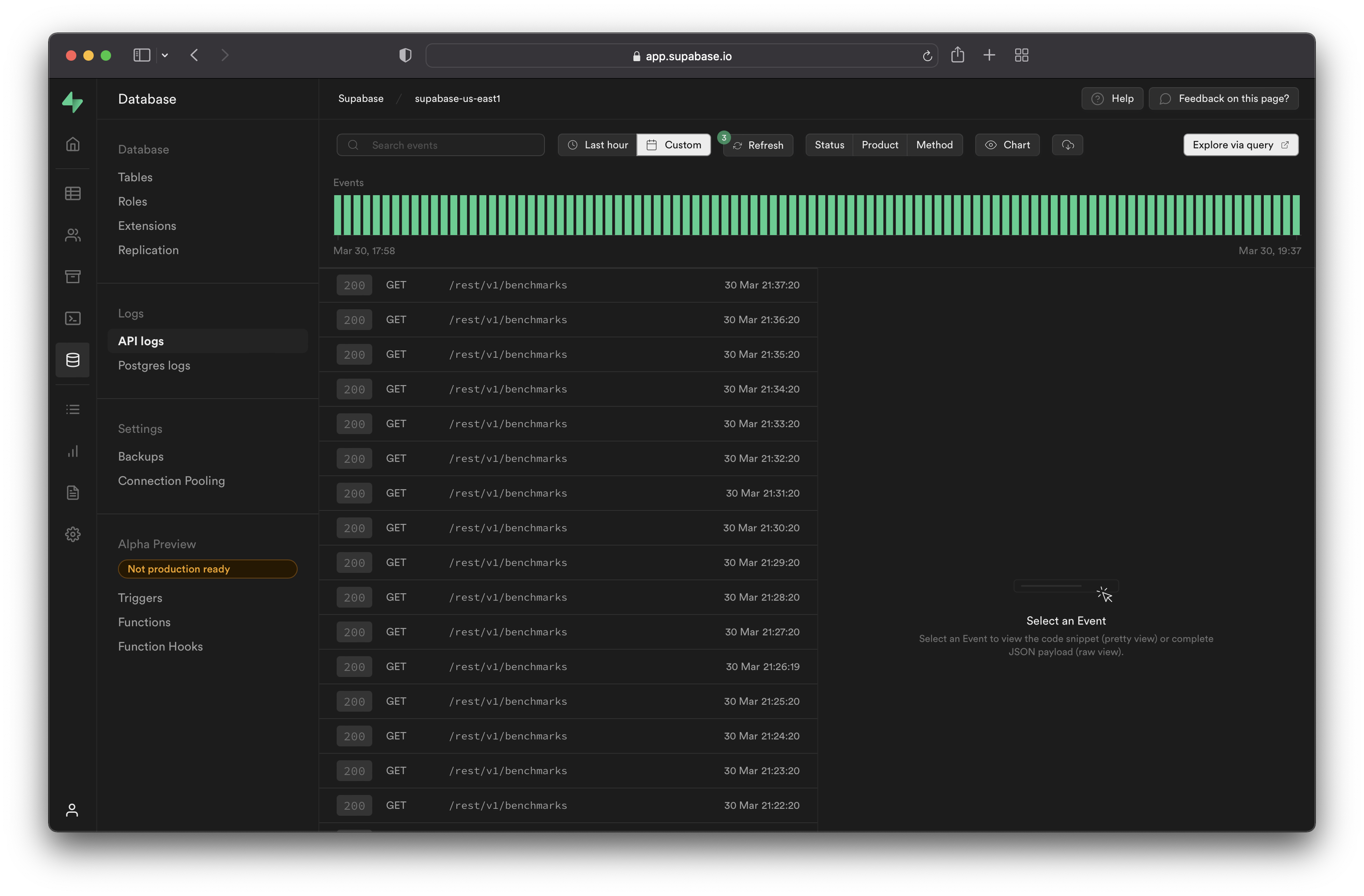Toggle the Chart visibility button
This screenshot has height=896, width=1364.
(x=1007, y=145)
